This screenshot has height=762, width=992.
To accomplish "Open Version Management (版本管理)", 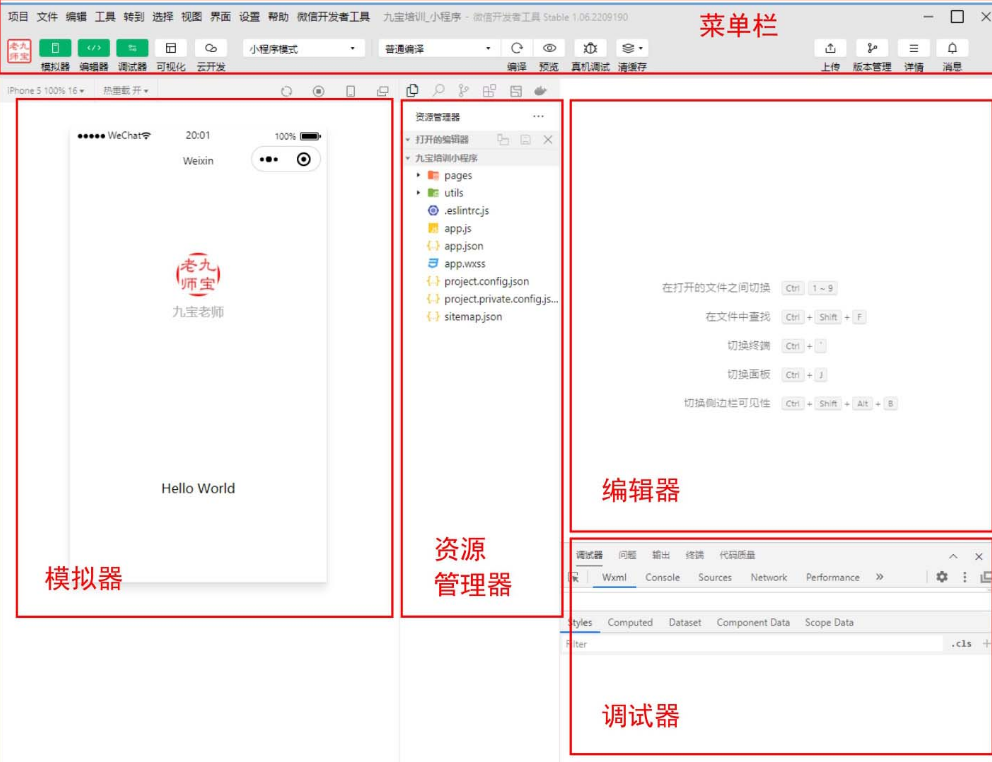I will click(x=872, y=48).
